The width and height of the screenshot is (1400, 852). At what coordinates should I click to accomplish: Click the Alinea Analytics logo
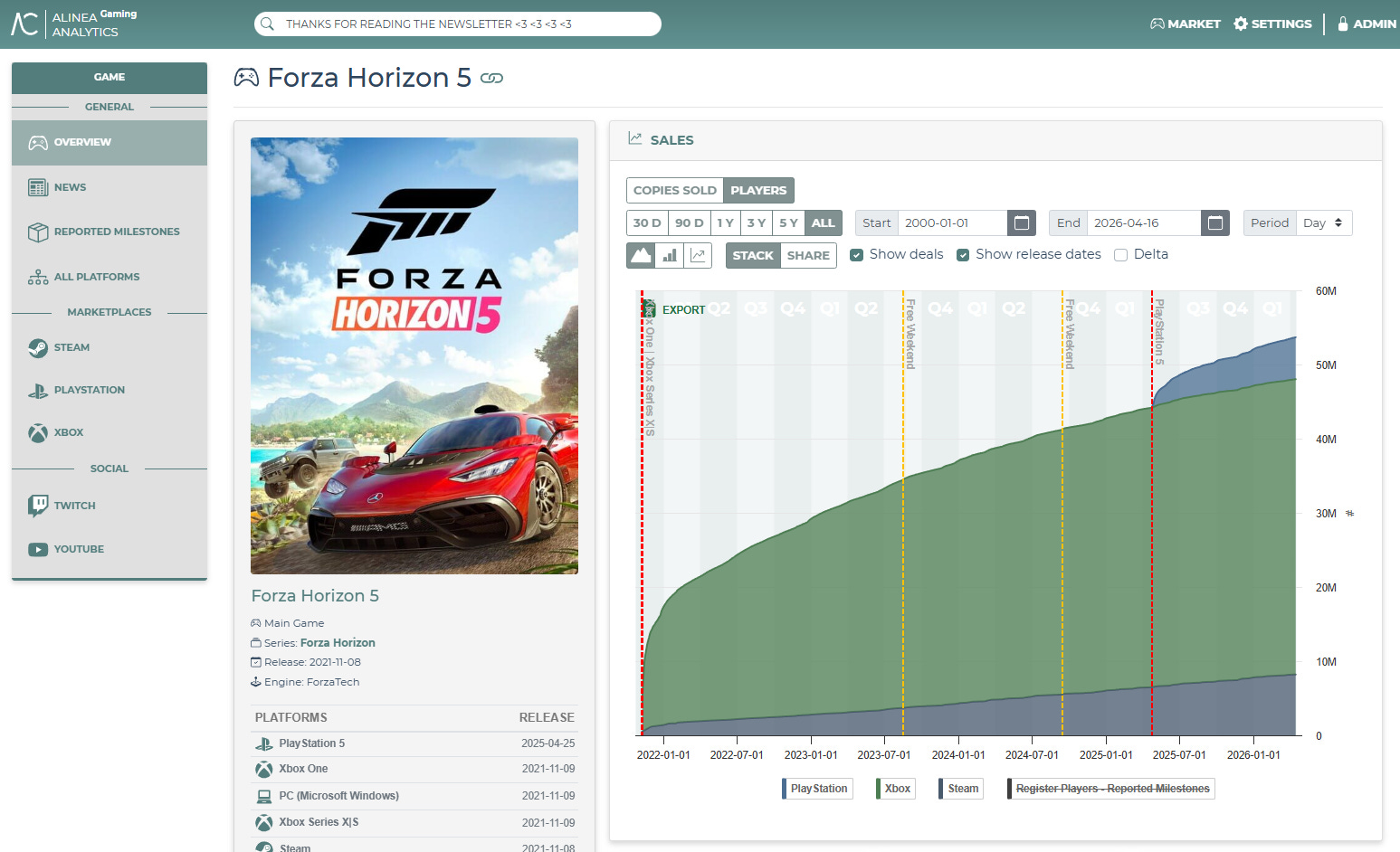pos(74,24)
